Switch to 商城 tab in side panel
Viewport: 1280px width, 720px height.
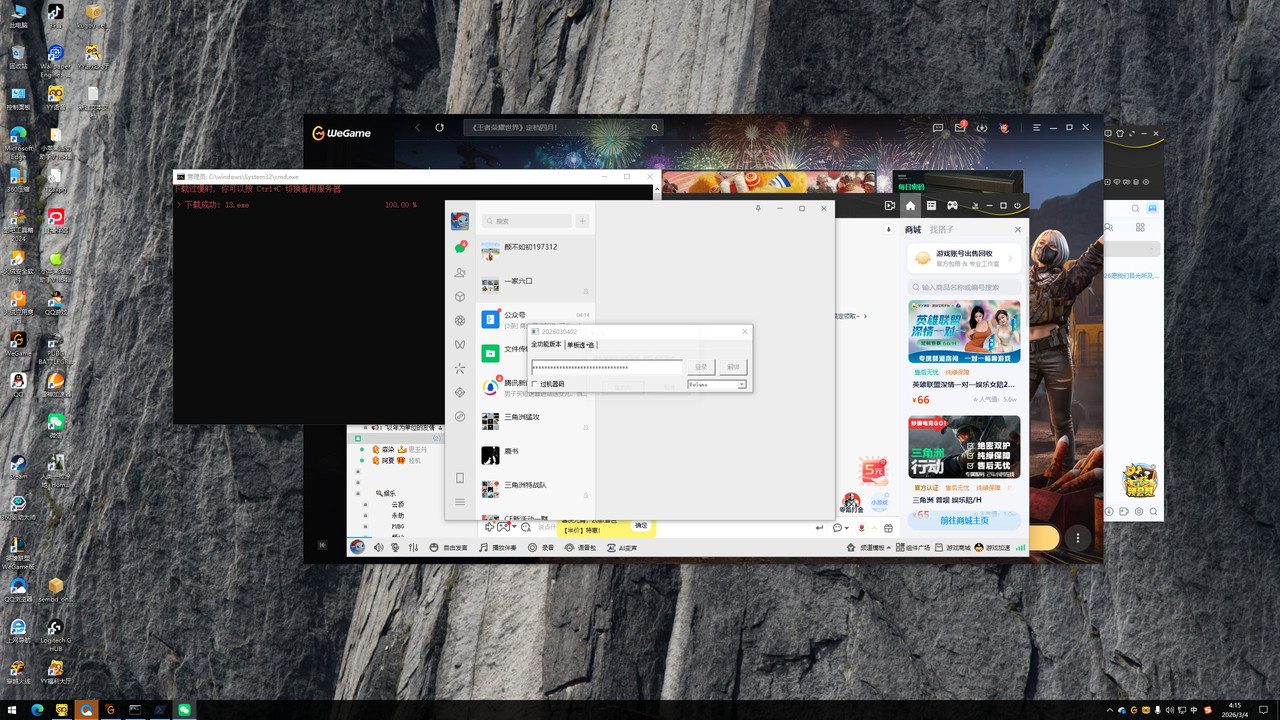coord(913,229)
